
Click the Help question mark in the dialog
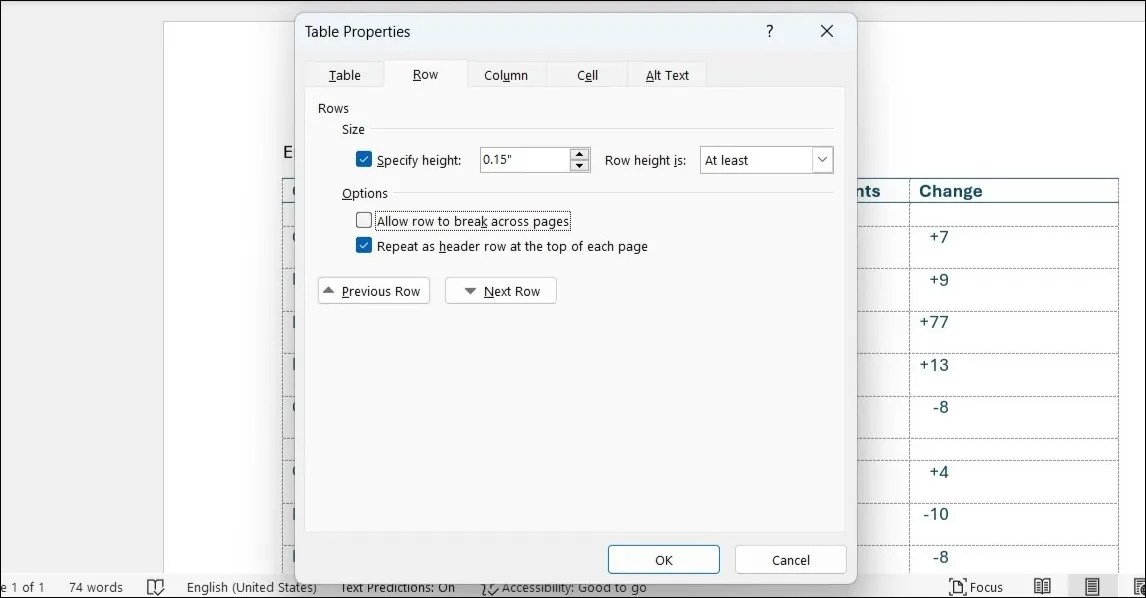click(769, 31)
